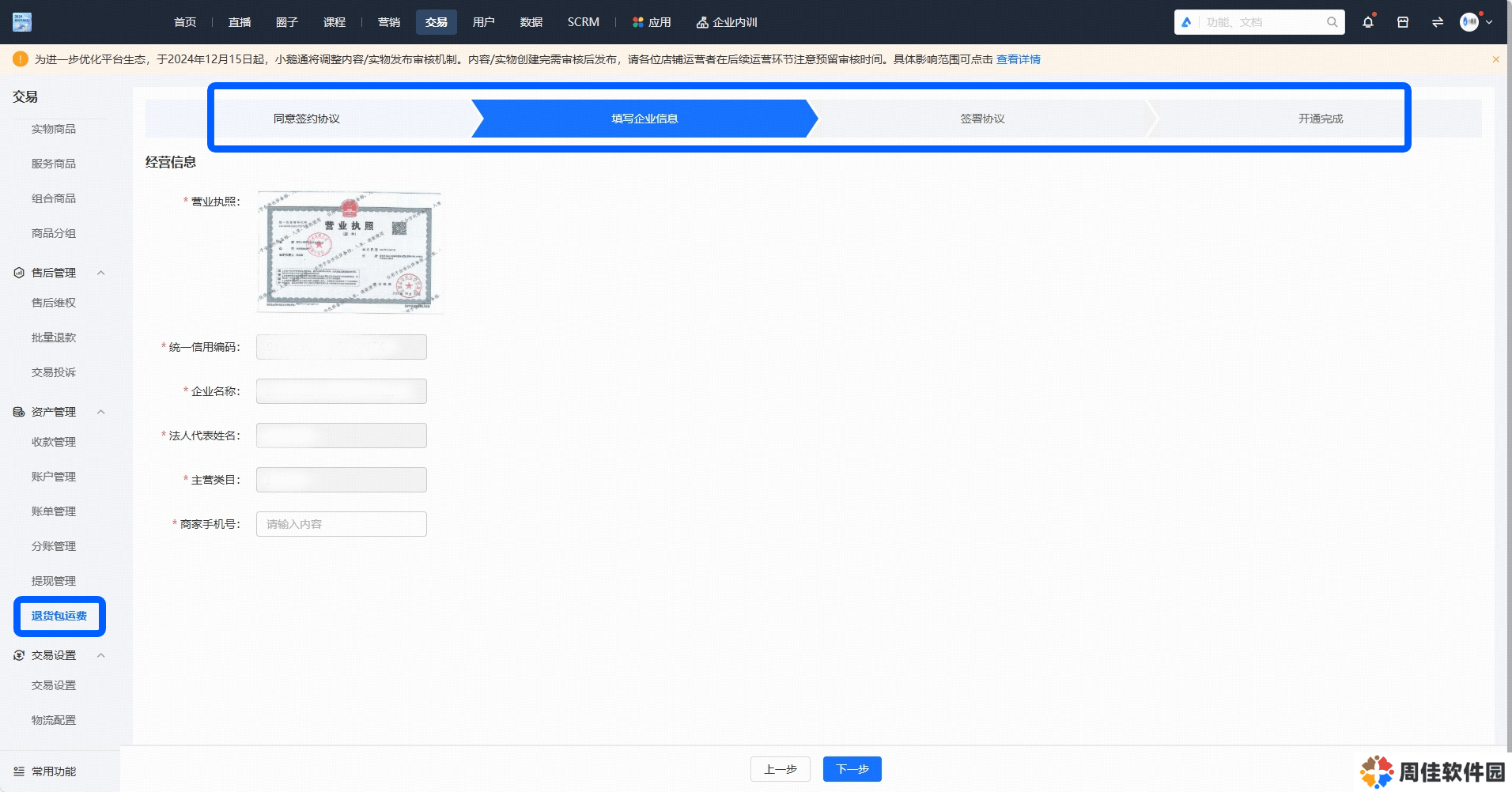Go to 收款管理 in sidebar
This screenshot has width=1512, height=792.
coord(54,442)
